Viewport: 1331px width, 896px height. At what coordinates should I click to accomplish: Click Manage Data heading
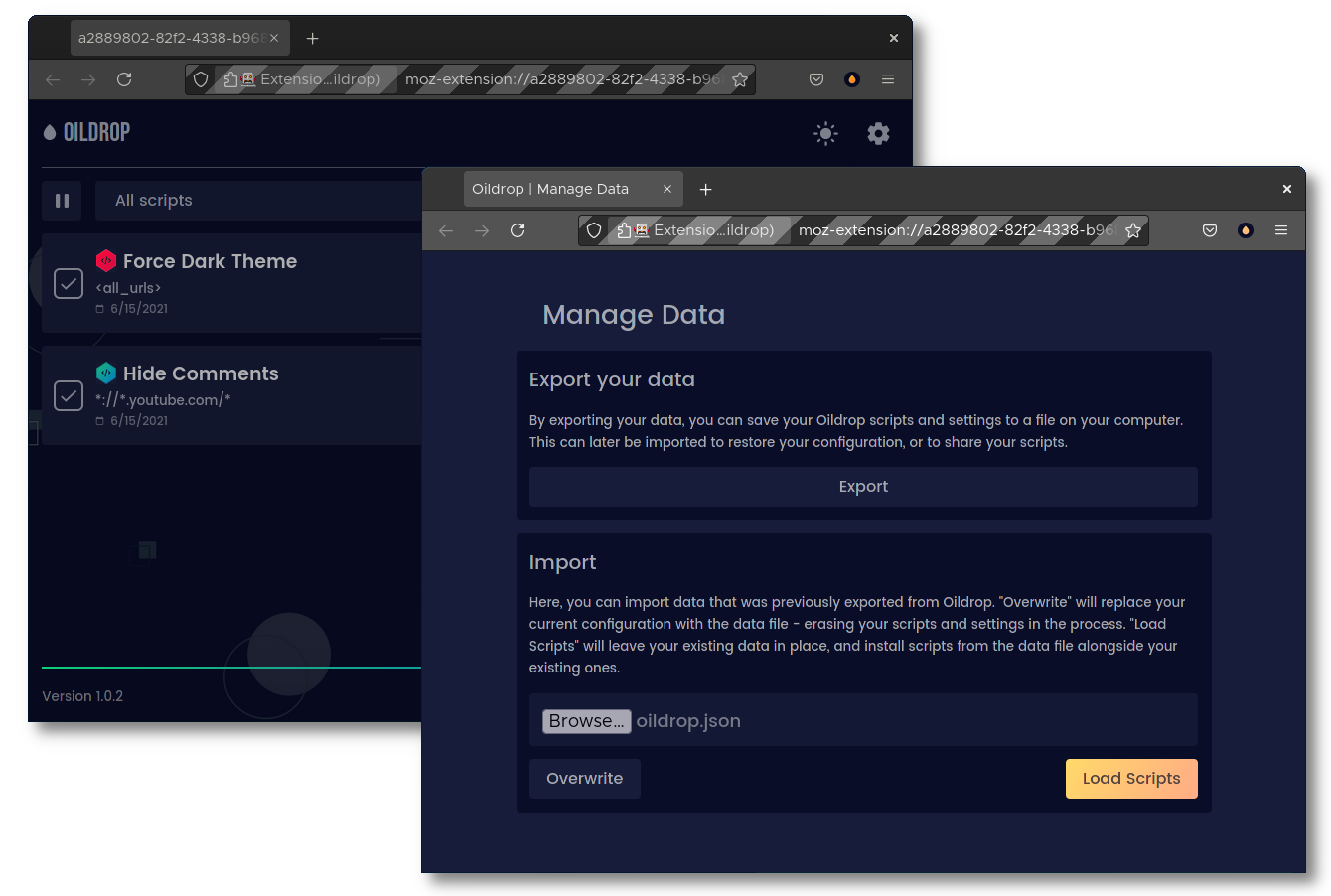tap(634, 315)
